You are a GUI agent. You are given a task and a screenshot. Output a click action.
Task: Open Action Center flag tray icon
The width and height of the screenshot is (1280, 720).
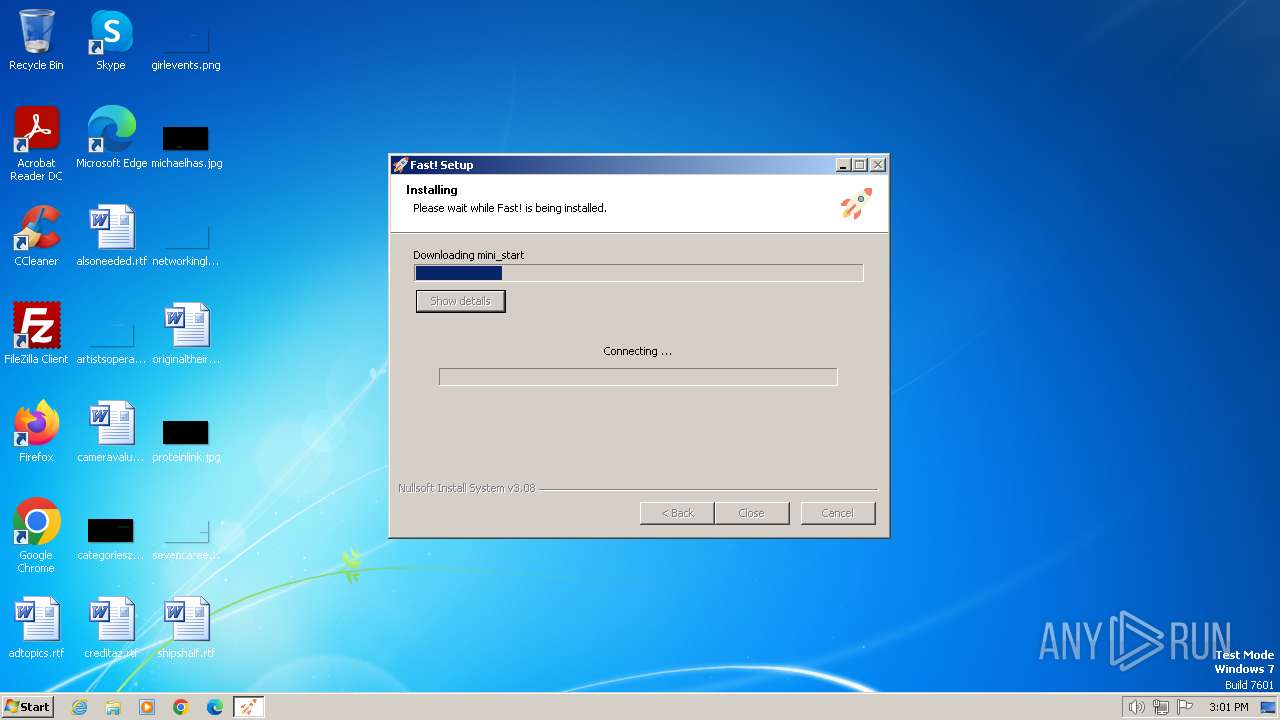[x=1186, y=707]
